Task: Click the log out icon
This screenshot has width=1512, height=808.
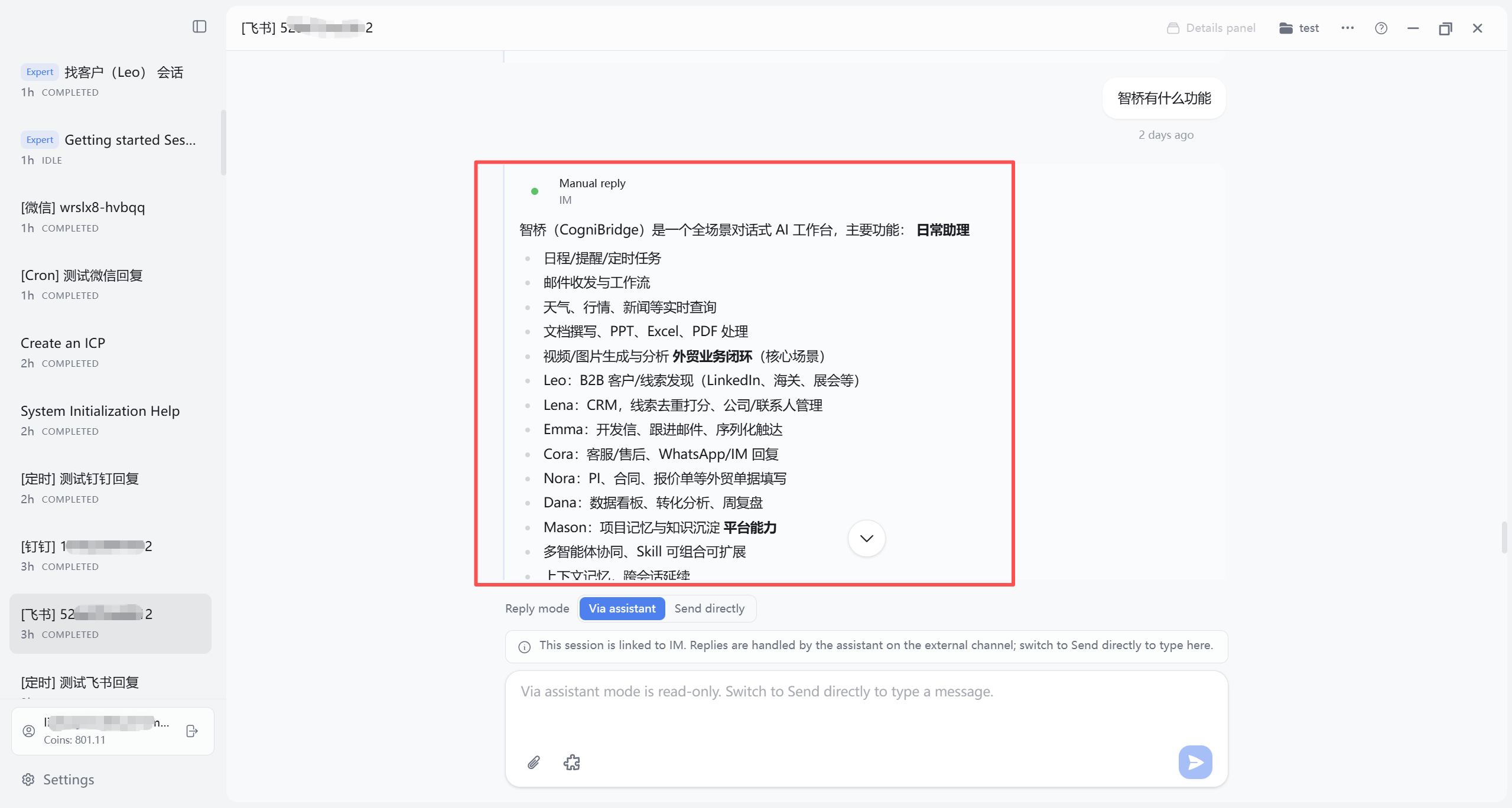Action: (x=191, y=731)
